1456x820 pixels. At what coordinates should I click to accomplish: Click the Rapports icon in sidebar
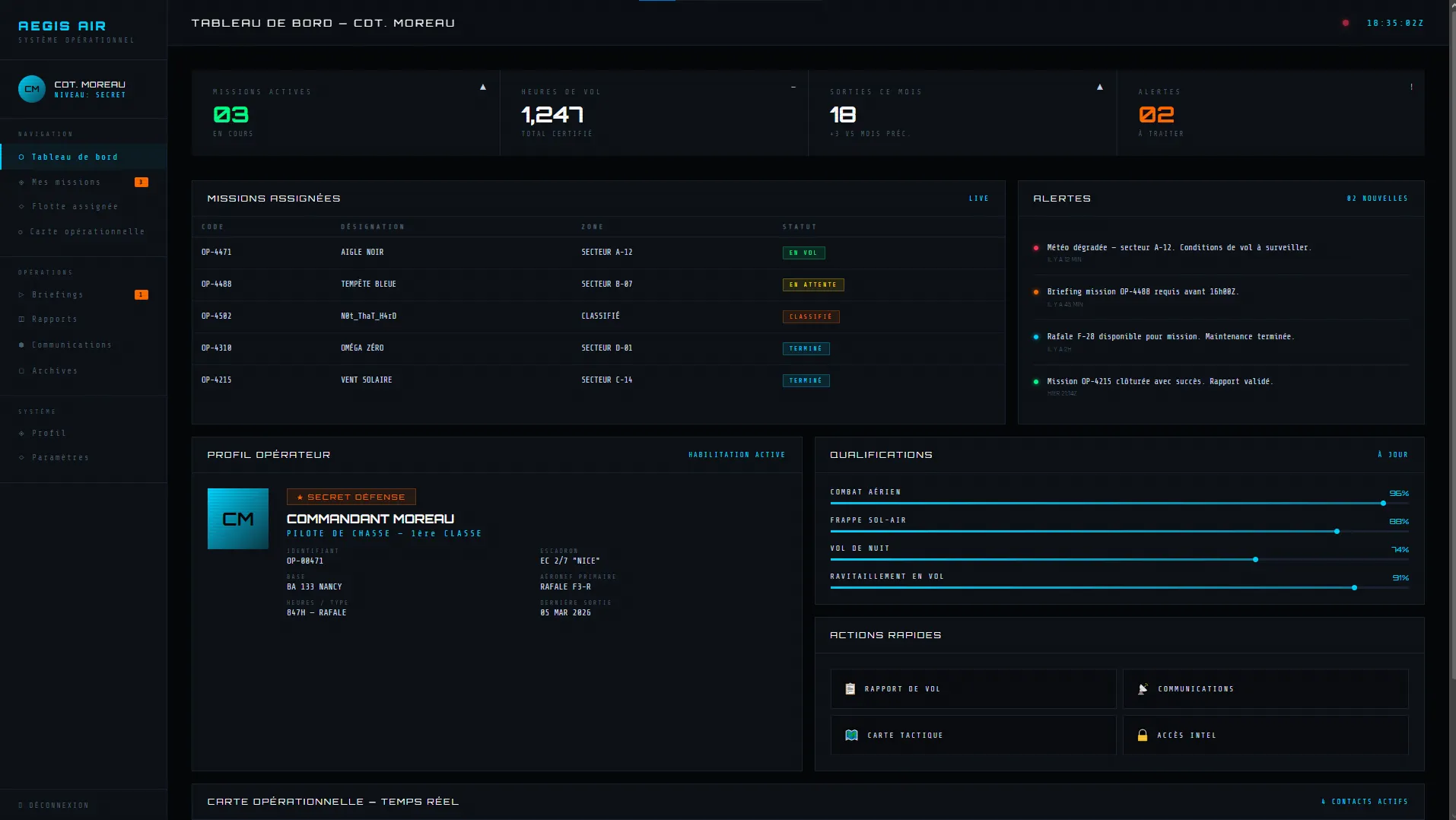(21, 319)
